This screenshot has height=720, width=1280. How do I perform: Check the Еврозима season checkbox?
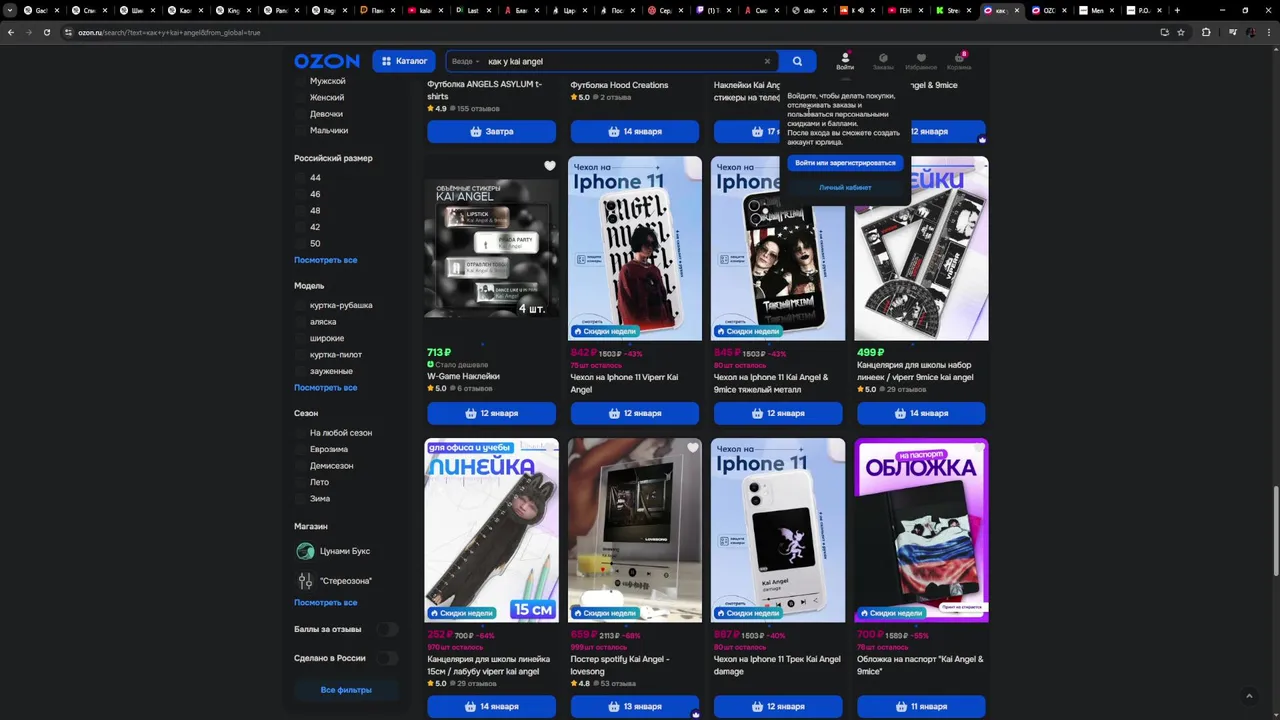click(x=300, y=449)
